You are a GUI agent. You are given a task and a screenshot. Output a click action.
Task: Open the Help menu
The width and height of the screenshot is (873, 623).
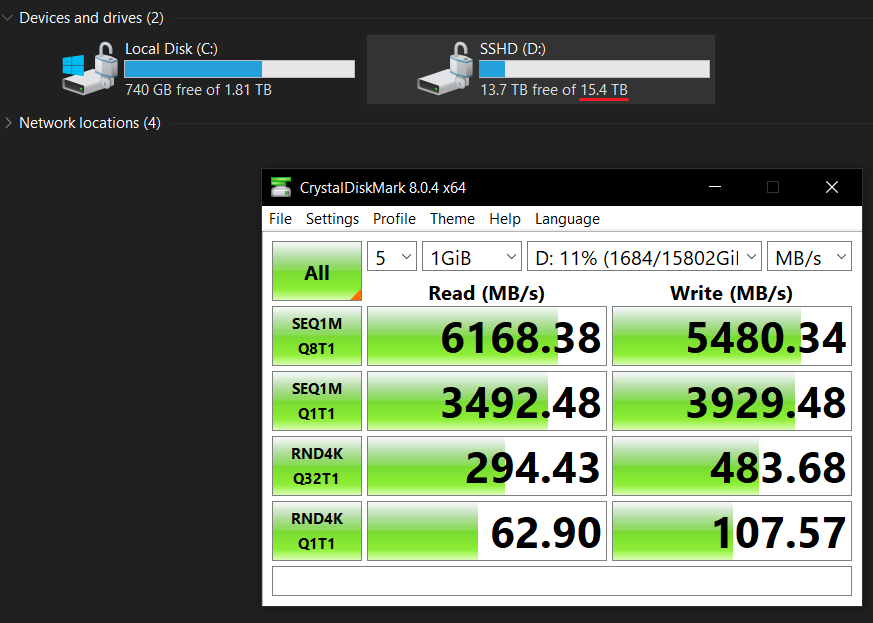click(505, 219)
